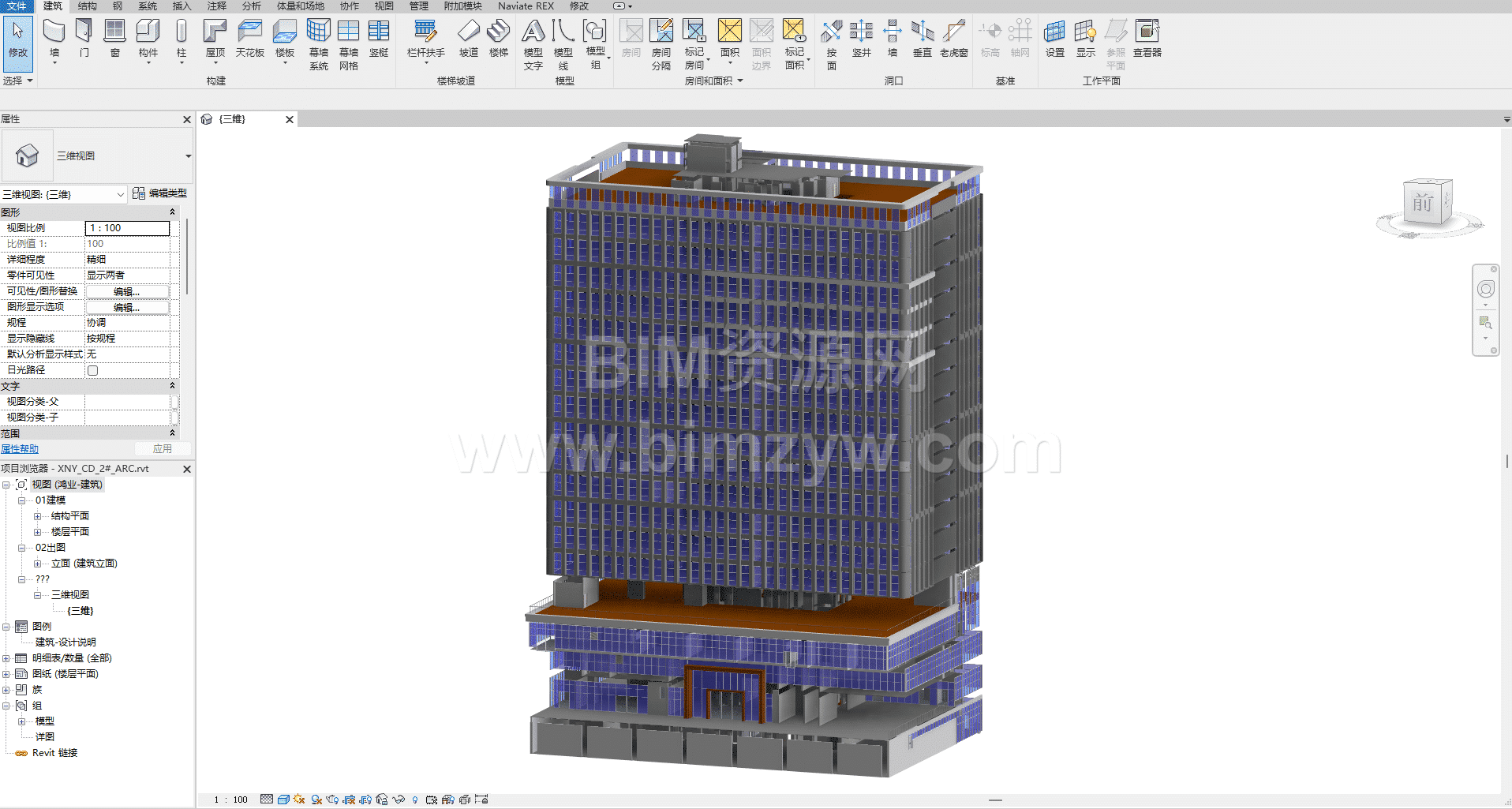Switch to the 注释 ribbon tab
1512x809 pixels.
point(216,6)
